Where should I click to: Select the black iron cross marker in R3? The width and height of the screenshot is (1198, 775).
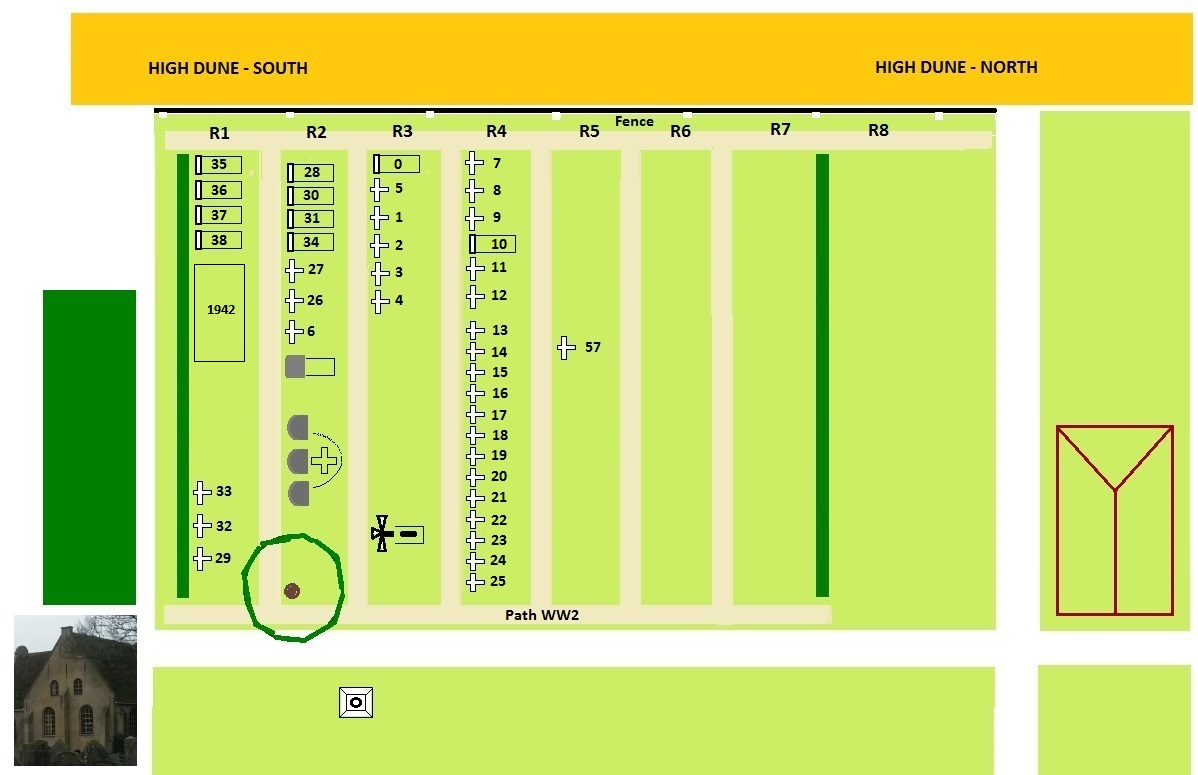coord(381,534)
